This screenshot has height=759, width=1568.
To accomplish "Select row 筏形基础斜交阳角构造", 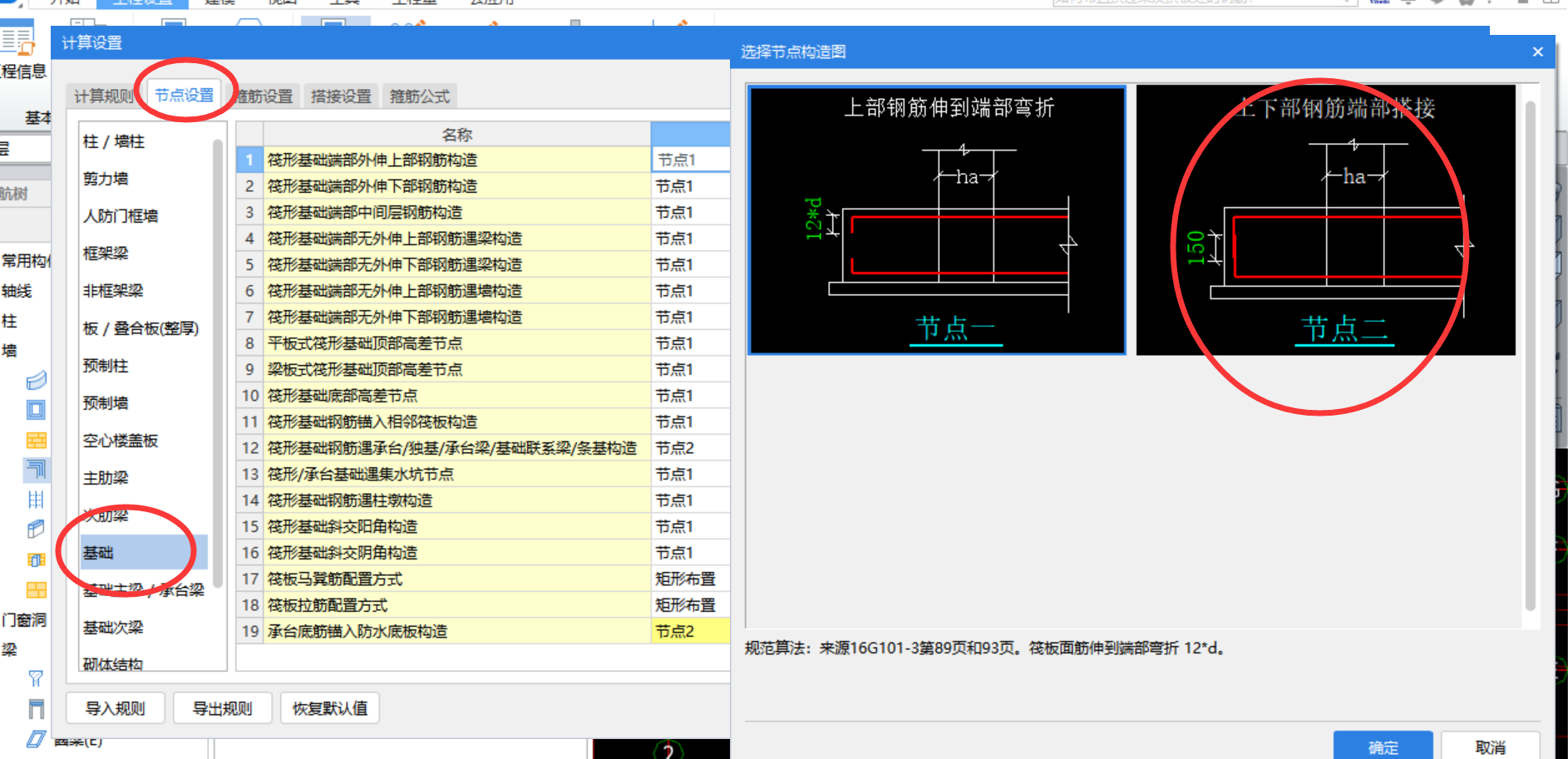I will [456, 526].
